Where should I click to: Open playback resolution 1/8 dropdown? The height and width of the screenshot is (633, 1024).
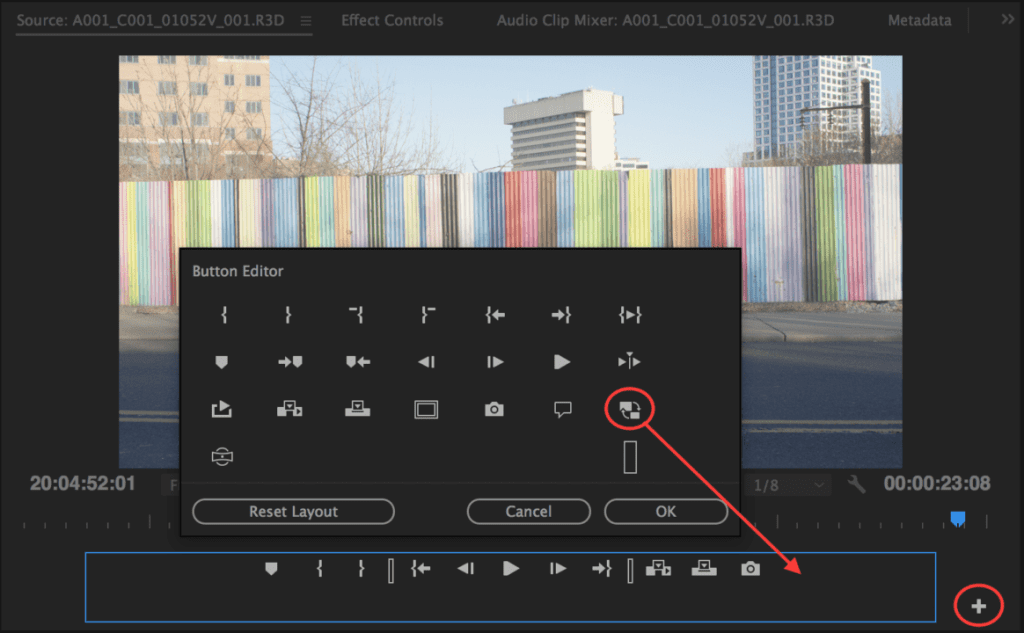tap(788, 485)
